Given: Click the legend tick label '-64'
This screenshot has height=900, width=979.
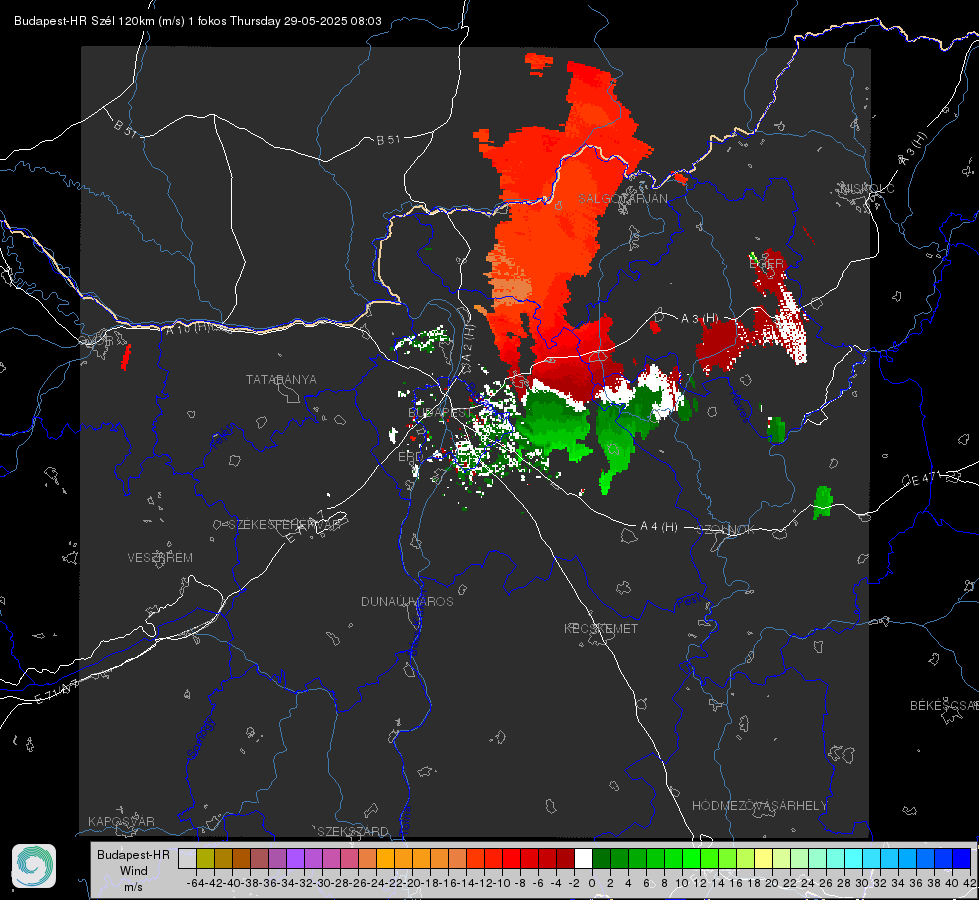Looking at the screenshot, I should click(x=195, y=883).
